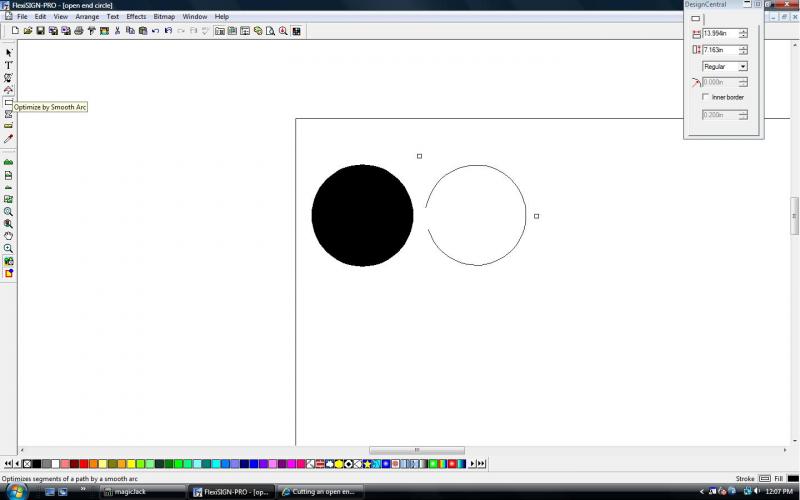This screenshot has width=800, height=500.
Task: Paste from clipboard
Action: click(143, 31)
